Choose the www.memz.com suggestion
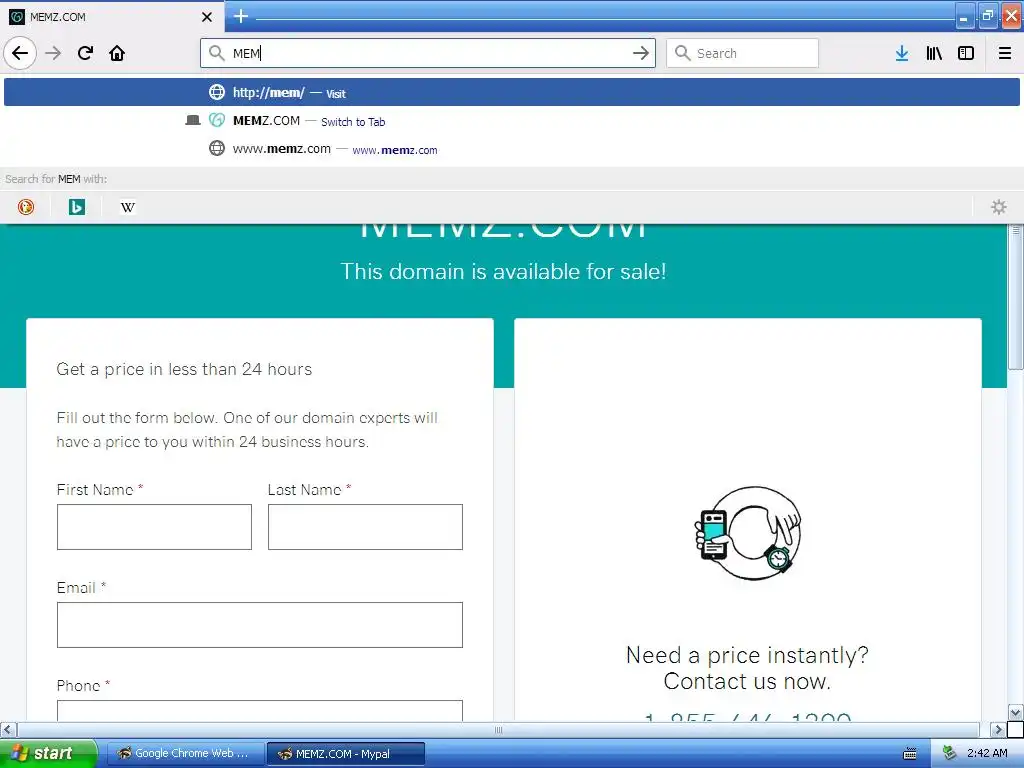Image resolution: width=1024 pixels, height=768 pixels. click(x=512, y=149)
